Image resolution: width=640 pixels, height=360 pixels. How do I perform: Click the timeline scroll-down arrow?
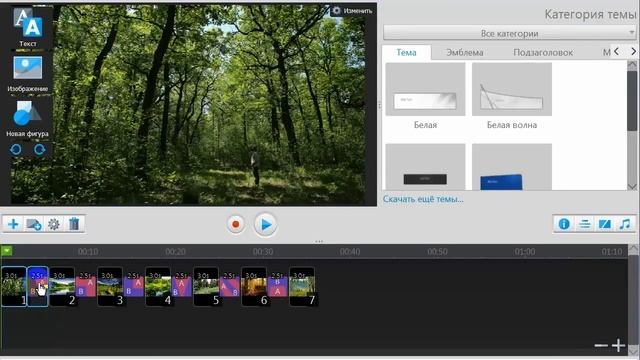pyautogui.click(x=633, y=351)
